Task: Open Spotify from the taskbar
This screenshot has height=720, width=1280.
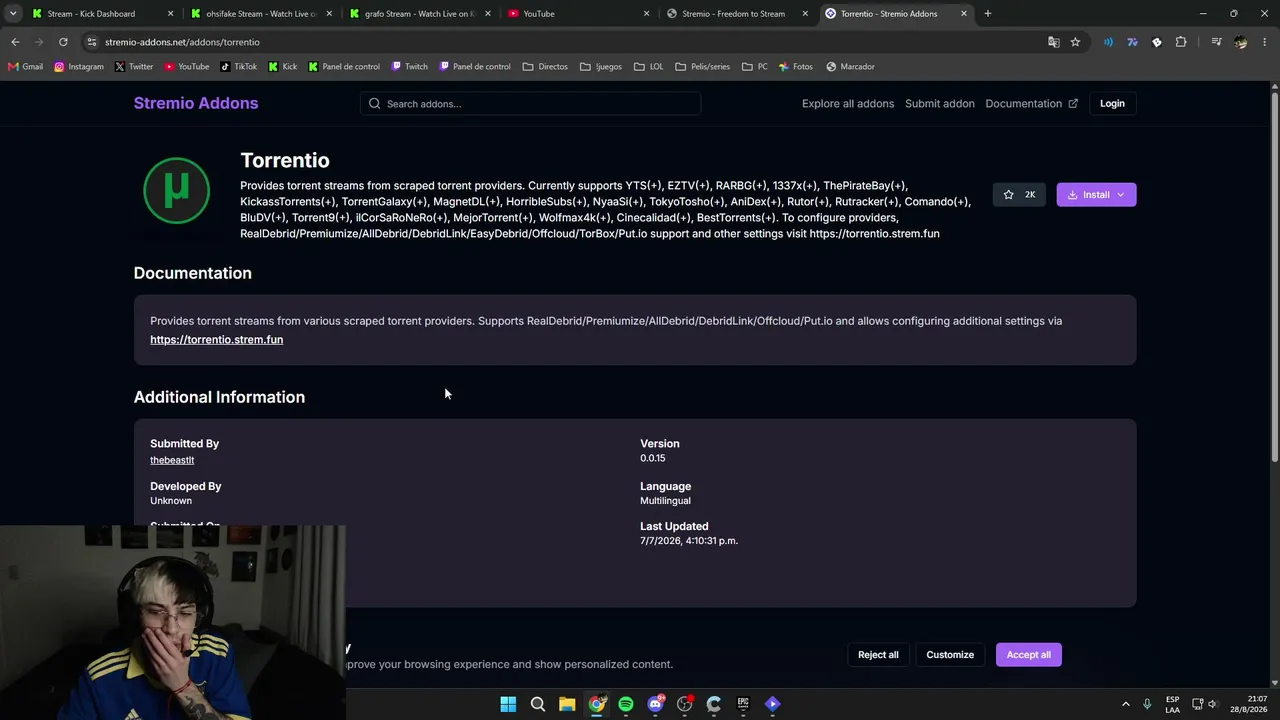Action: click(x=626, y=704)
